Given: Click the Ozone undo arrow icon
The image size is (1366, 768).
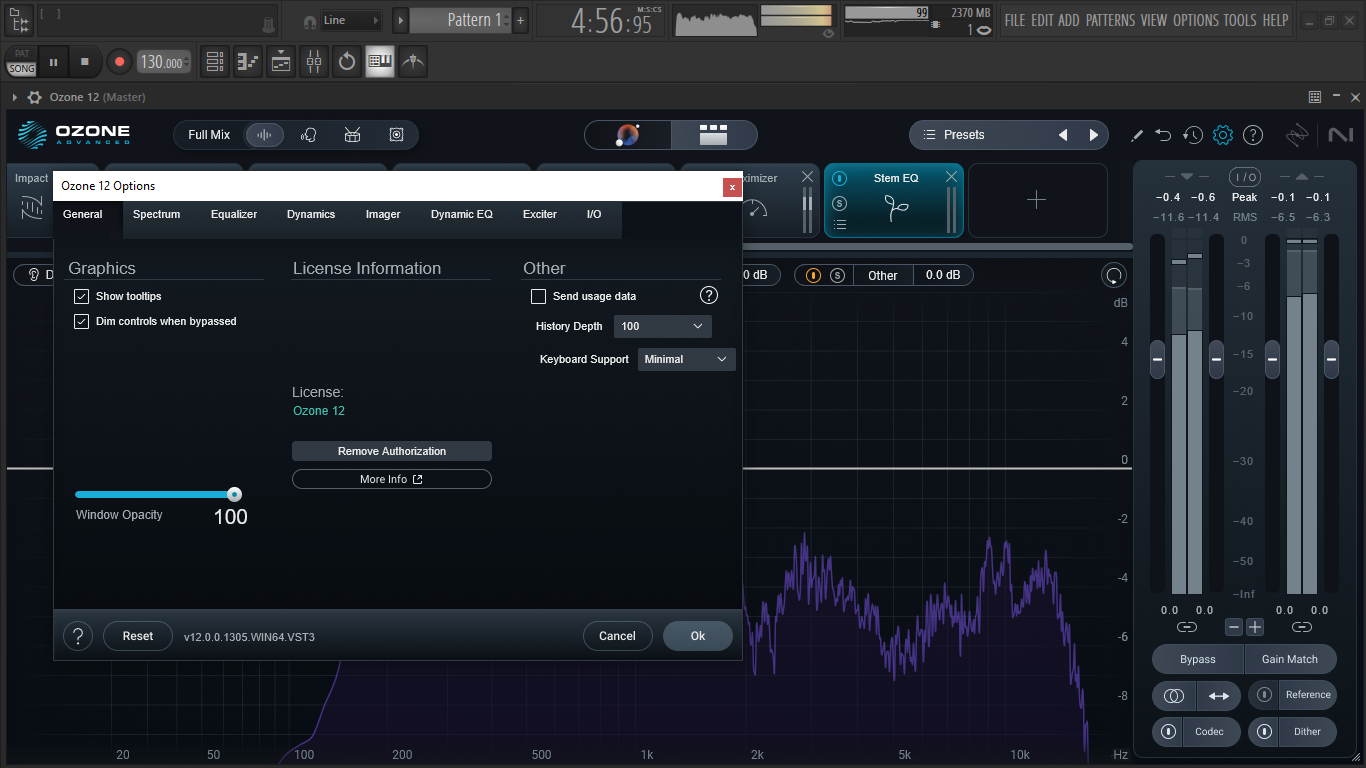Looking at the screenshot, I should click(x=1163, y=135).
